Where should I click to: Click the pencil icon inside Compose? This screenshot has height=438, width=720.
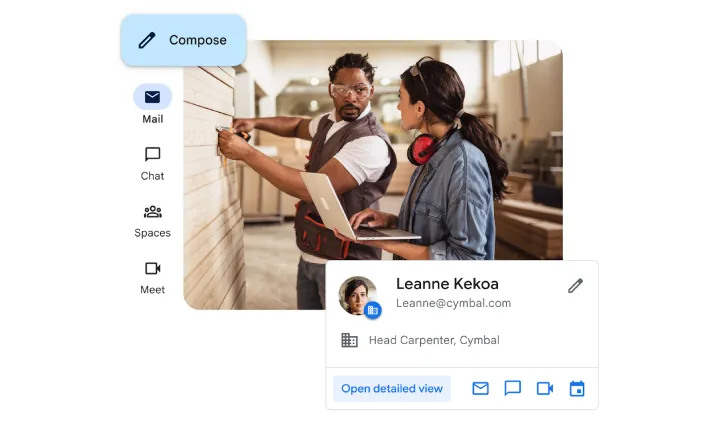[x=147, y=40]
